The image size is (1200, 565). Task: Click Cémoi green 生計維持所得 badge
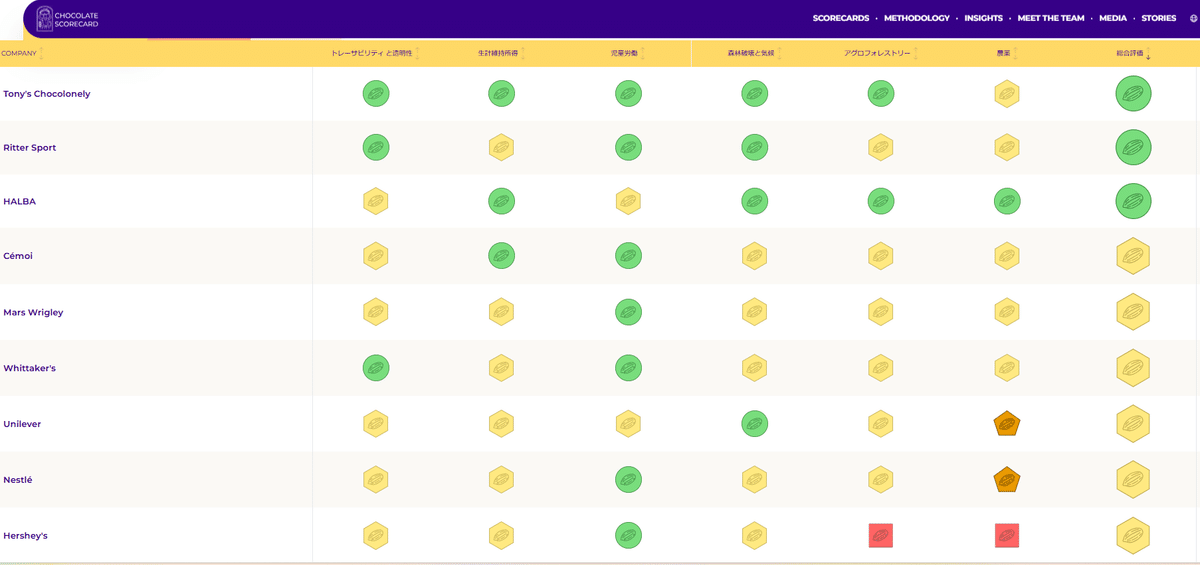tap(501, 256)
